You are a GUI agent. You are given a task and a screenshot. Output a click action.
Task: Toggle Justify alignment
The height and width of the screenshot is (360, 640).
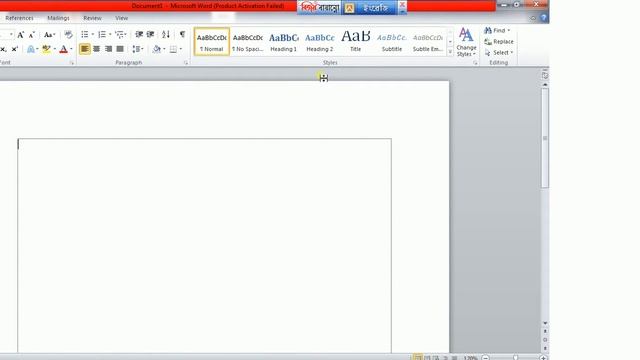[x=120, y=49]
